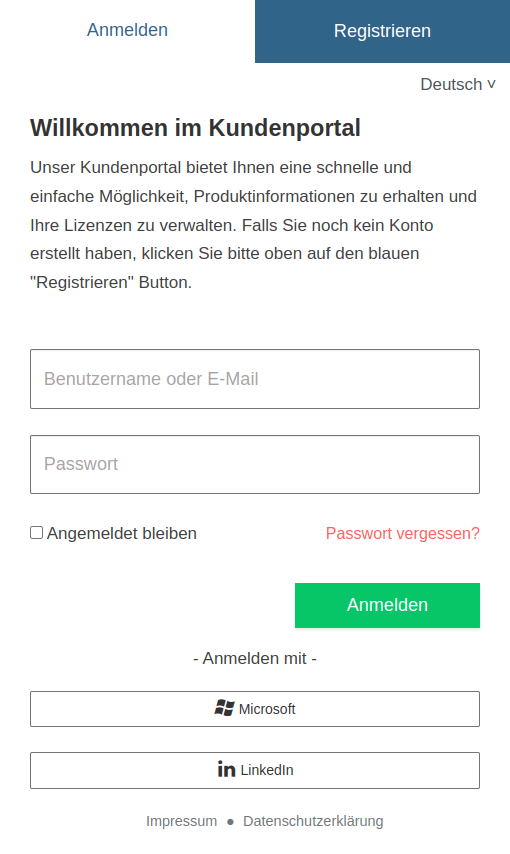Click the '- Anmelden mit -' separator text
The width and height of the screenshot is (510, 854).
[255, 658]
